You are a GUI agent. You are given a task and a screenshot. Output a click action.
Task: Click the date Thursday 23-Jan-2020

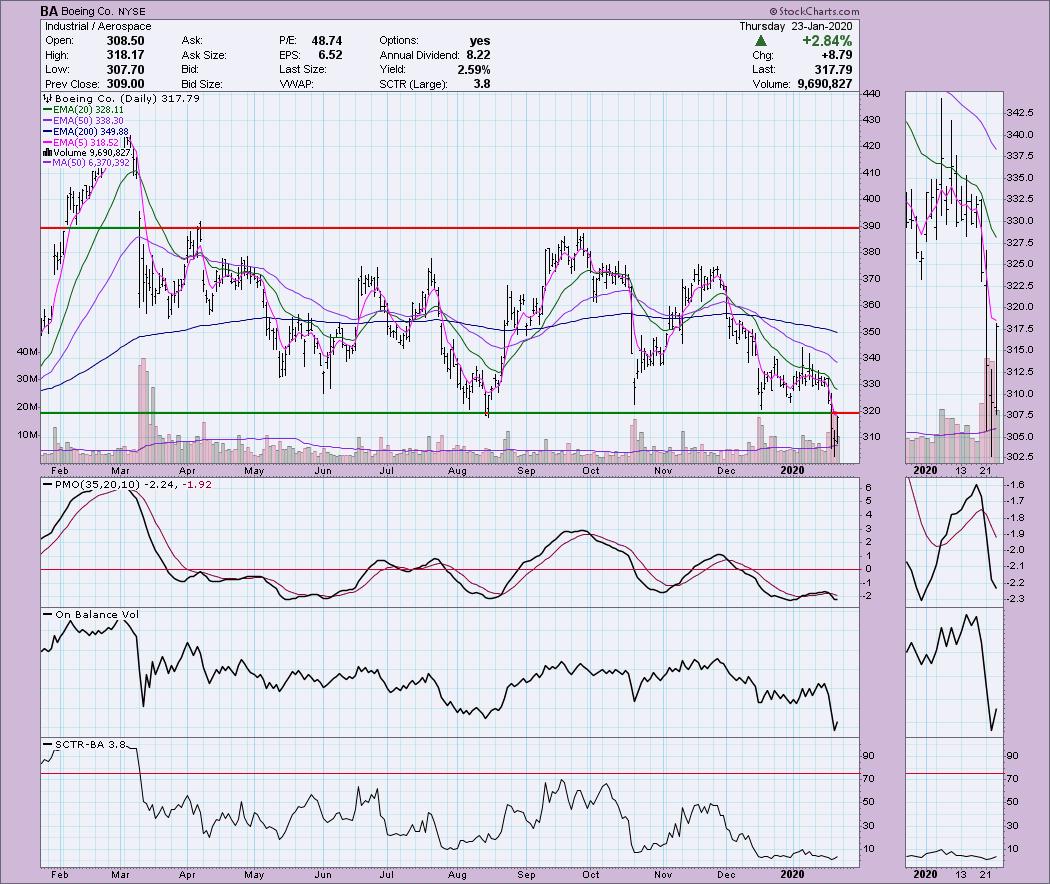[x=796, y=26]
